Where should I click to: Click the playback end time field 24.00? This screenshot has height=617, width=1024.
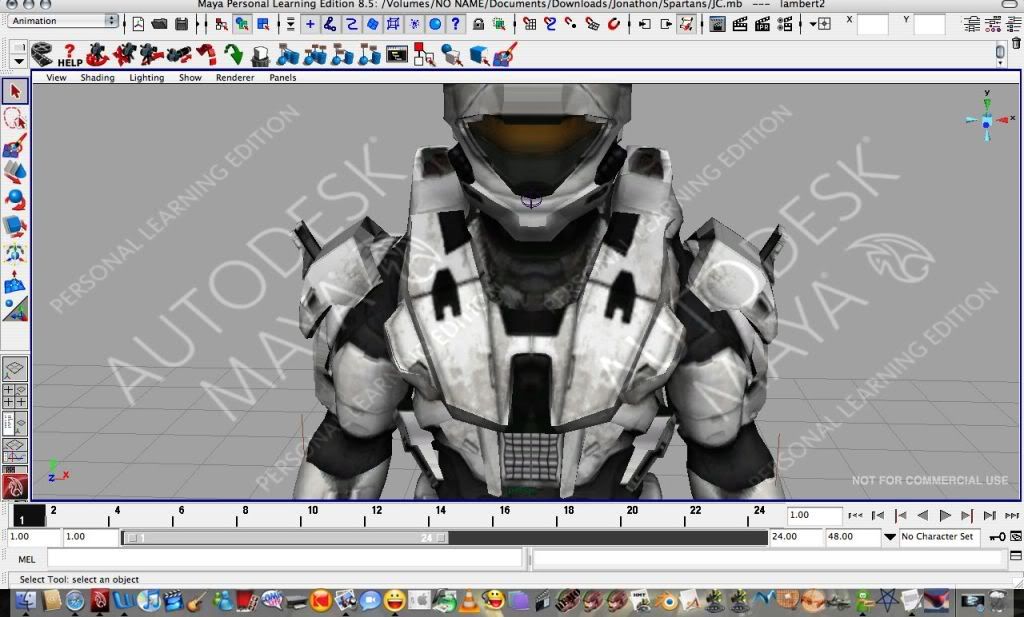(795, 537)
